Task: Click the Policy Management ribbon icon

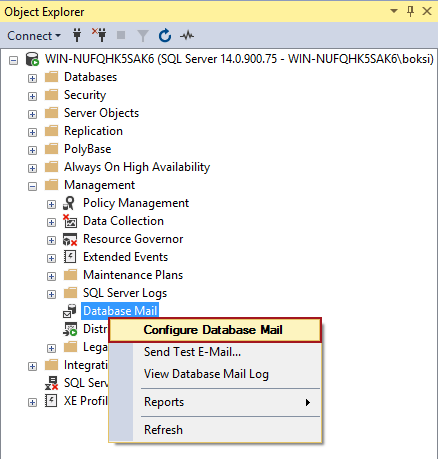Action: click(x=69, y=203)
